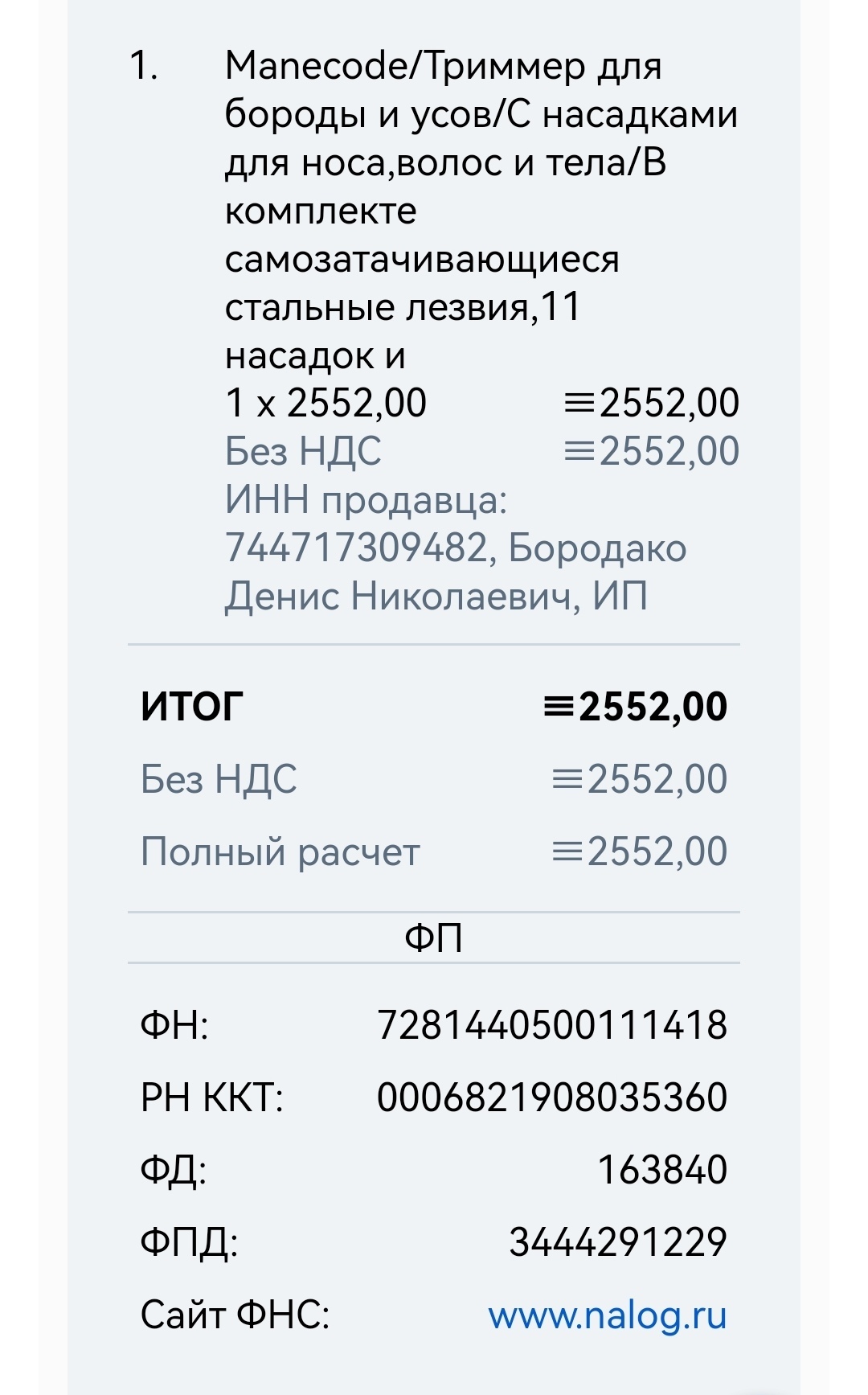The height and width of the screenshot is (1395, 868).
Task: Click the РН ККТ label
Action: (211, 1098)
